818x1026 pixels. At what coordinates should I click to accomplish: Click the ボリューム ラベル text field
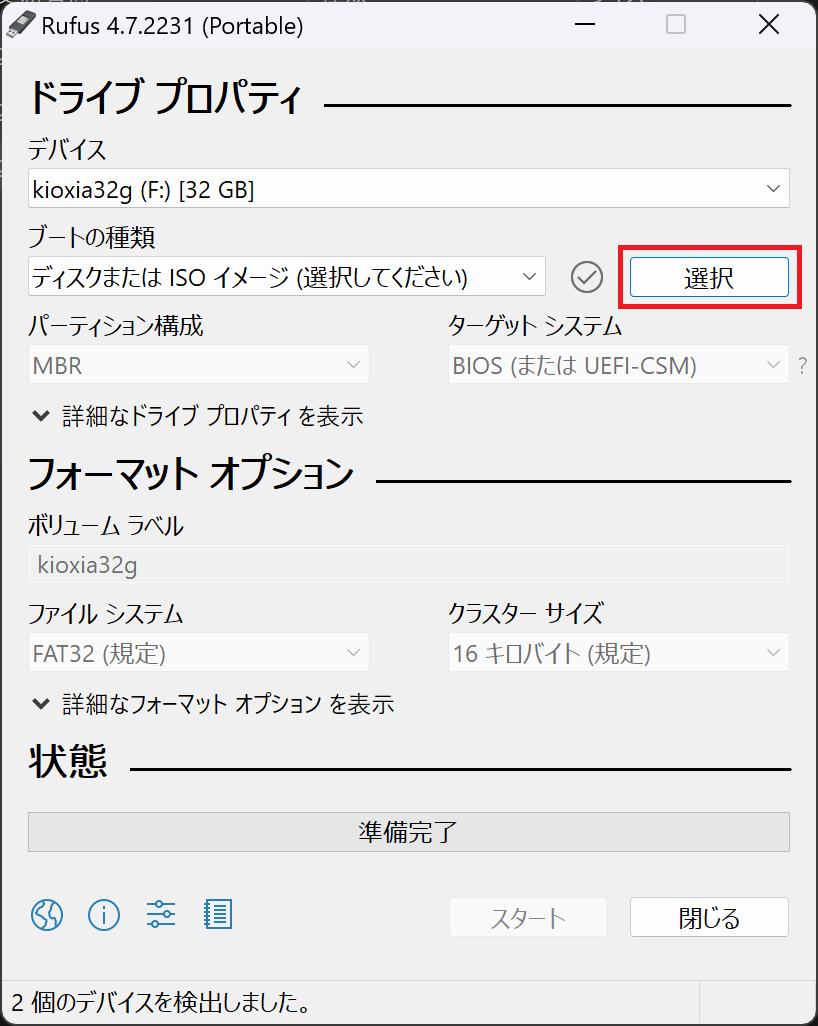(x=408, y=565)
